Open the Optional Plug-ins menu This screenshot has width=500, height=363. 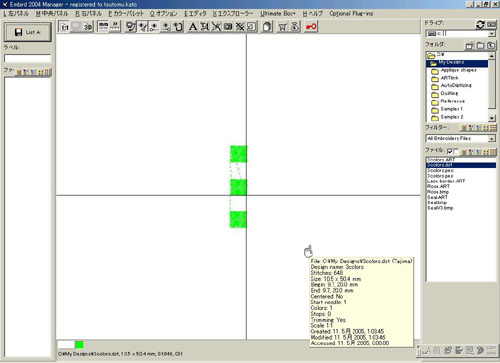coord(351,14)
